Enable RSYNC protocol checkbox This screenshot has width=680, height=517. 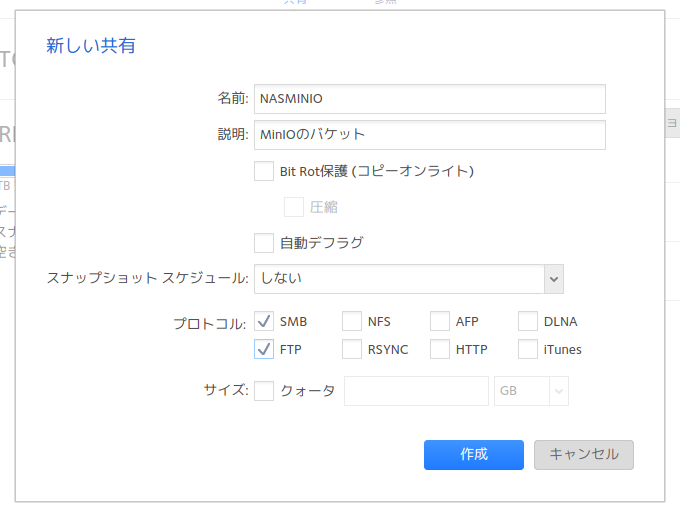pos(352,349)
